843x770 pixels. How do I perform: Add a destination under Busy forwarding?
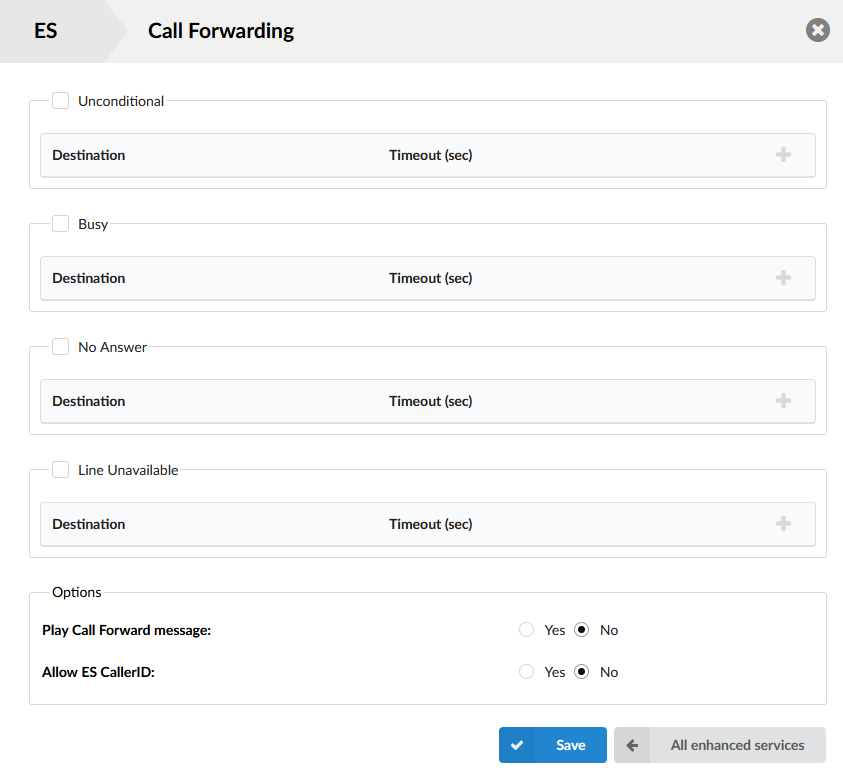tap(783, 278)
